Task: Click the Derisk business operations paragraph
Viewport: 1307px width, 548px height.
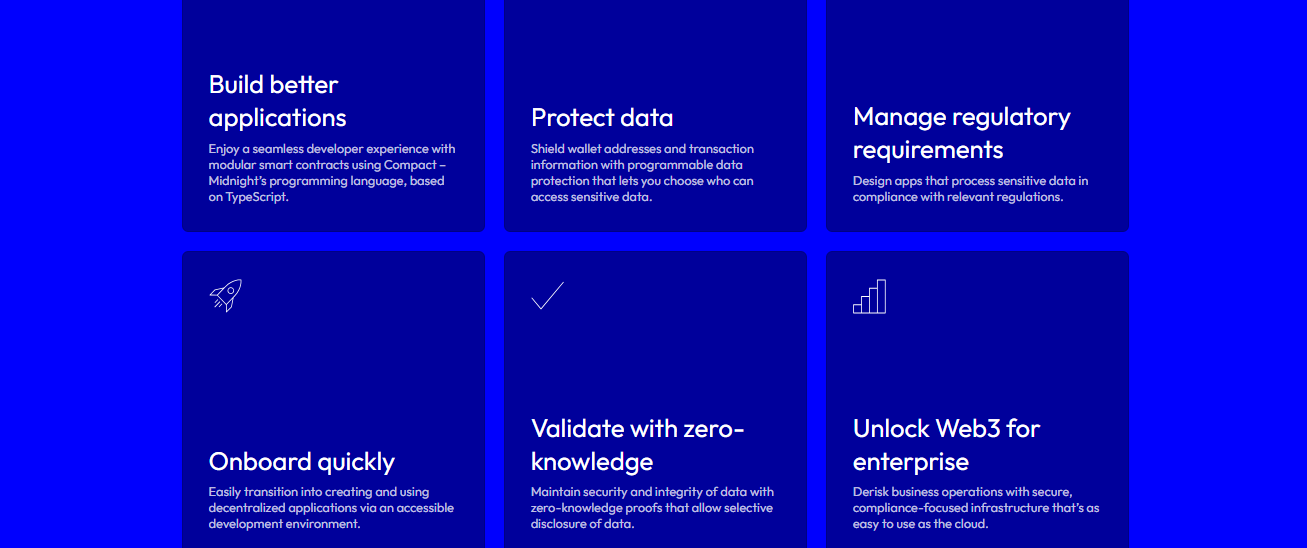Action: pos(976,508)
